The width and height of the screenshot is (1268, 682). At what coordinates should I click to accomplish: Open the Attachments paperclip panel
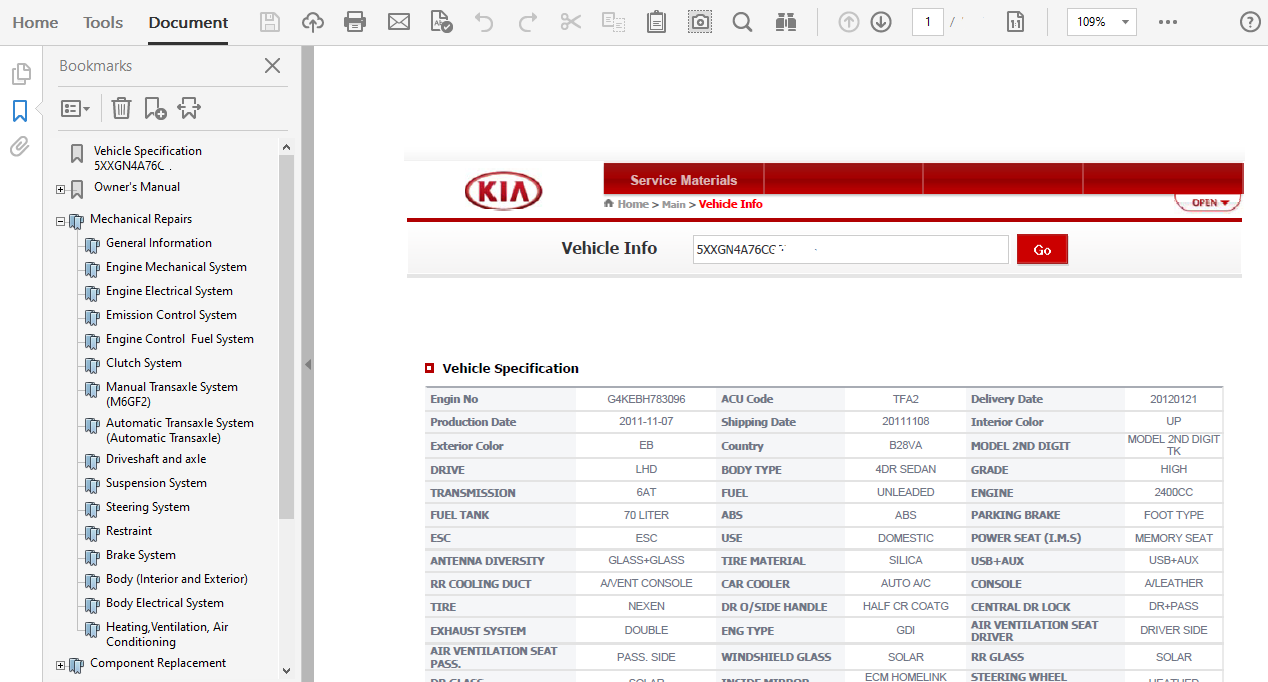tap(20, 148)
